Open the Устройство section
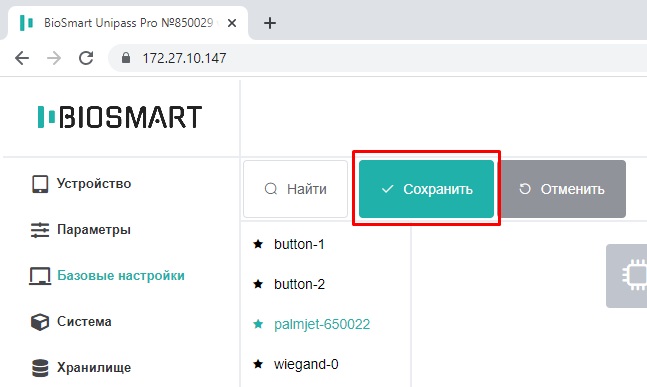Viewport: 647px width, 387px height. pyautogui.click(x=81, y=184)
